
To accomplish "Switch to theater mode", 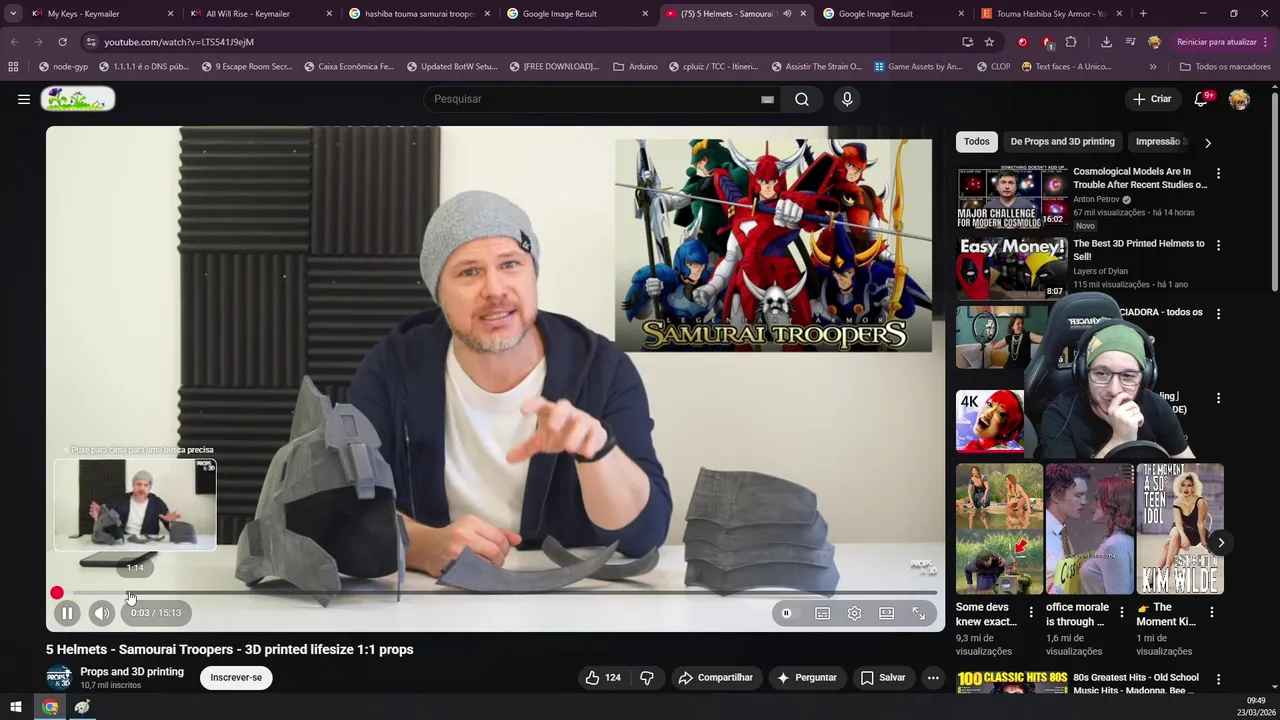I will coord(886,613).
